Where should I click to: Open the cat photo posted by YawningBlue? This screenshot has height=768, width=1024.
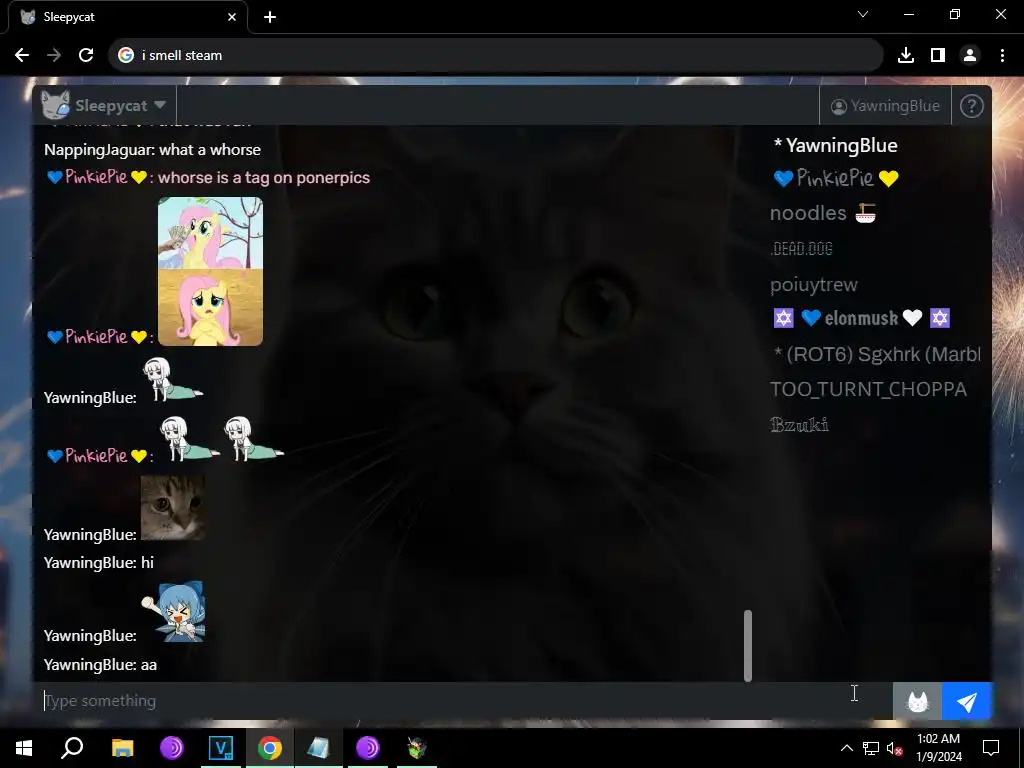tap(173, 507)
